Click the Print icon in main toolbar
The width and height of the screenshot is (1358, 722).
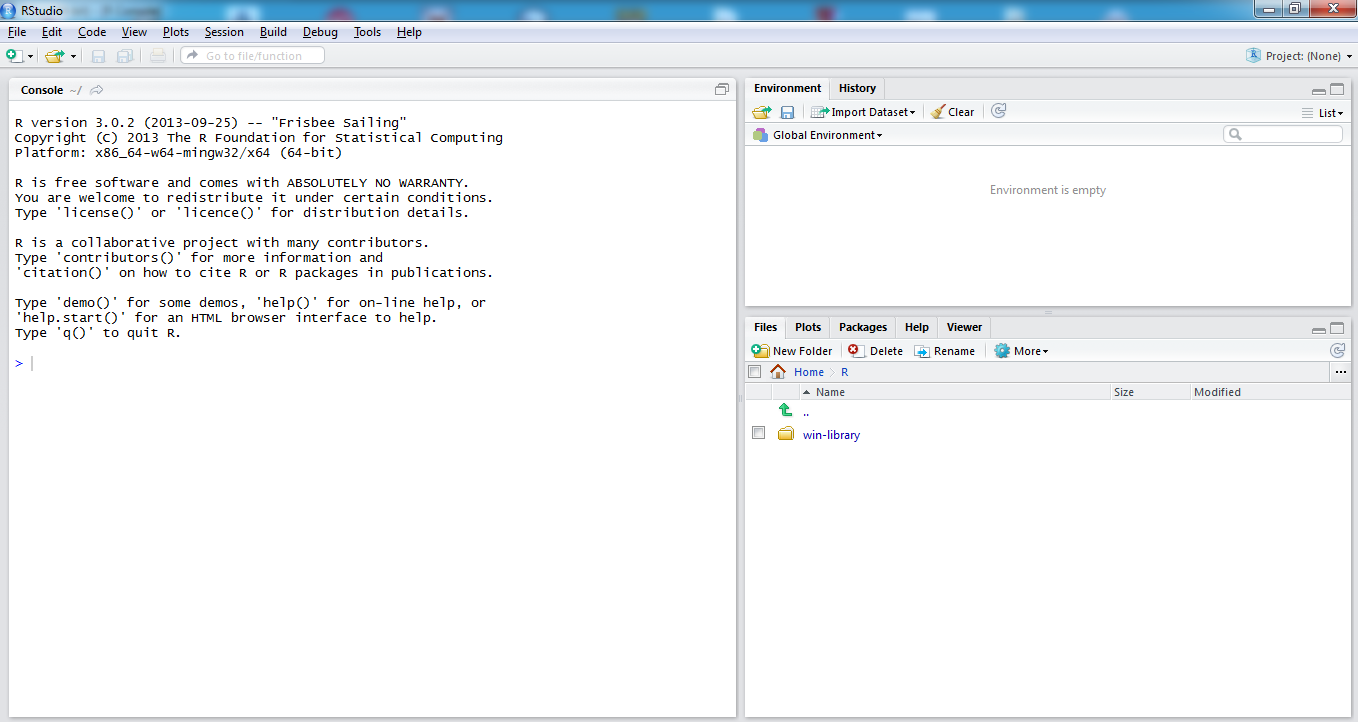point(158,56)
